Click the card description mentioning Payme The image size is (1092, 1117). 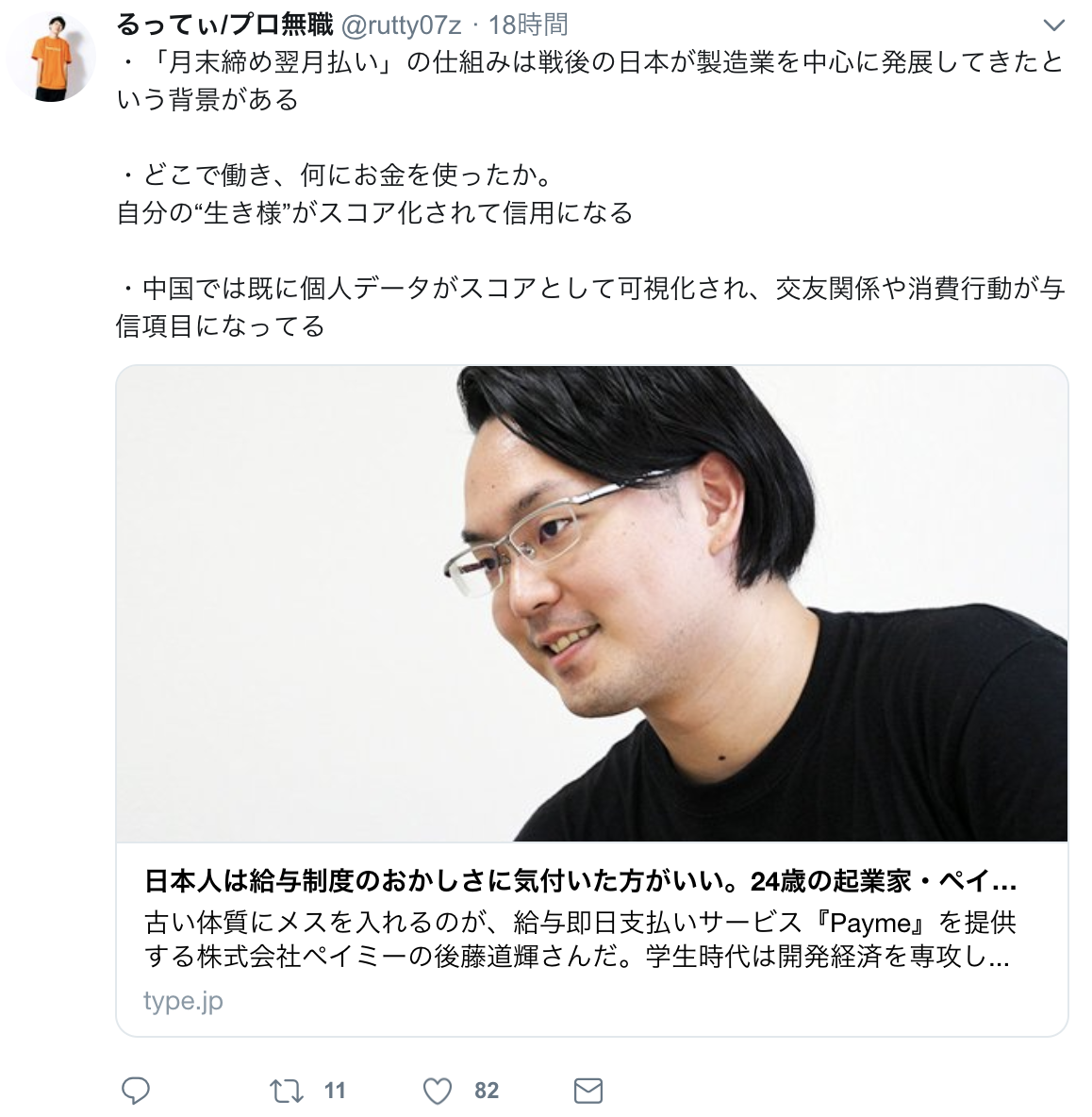click(578, 940)
